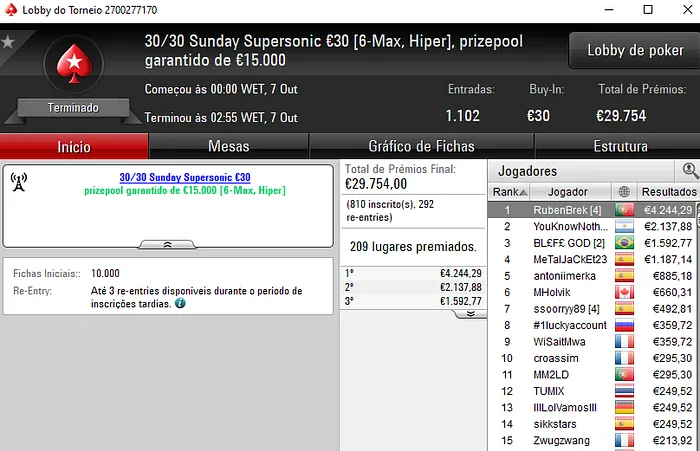This screenshot has width=700, height=451.
Task: Click antoniimerka's Spain flag
Action: pyautogui.click(x=624, y=276)
